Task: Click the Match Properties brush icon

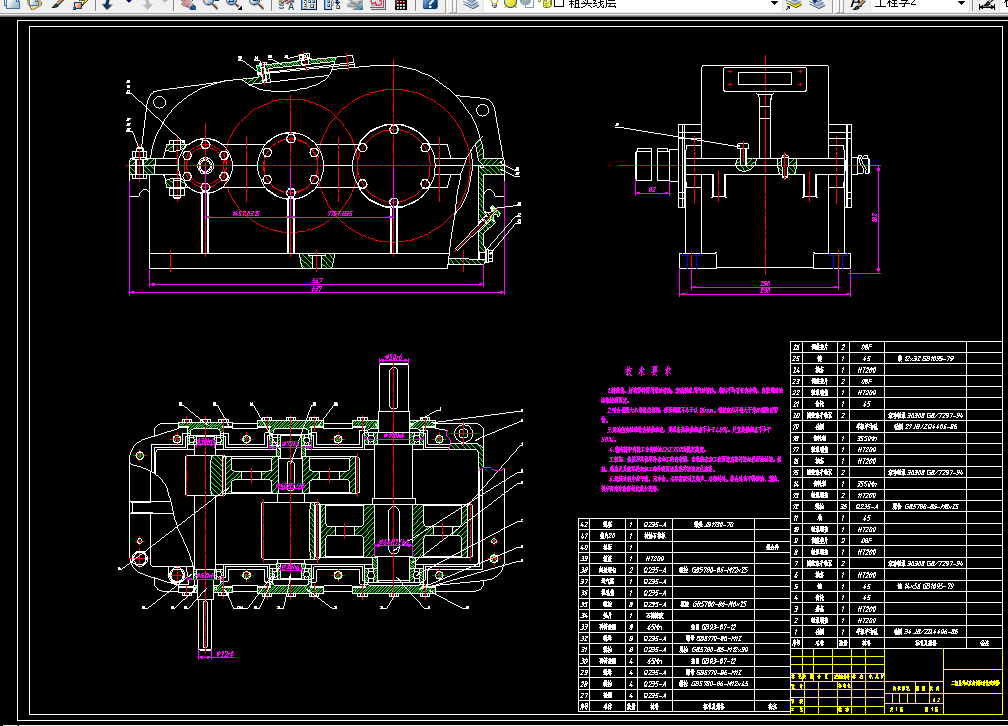Action: (59, 3)
